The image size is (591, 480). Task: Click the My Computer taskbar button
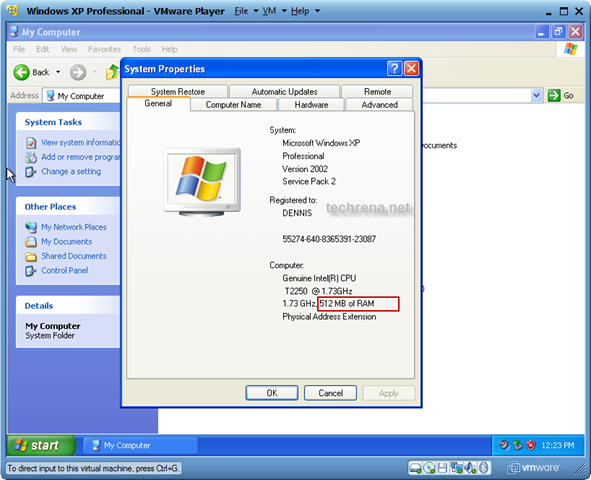140,445
